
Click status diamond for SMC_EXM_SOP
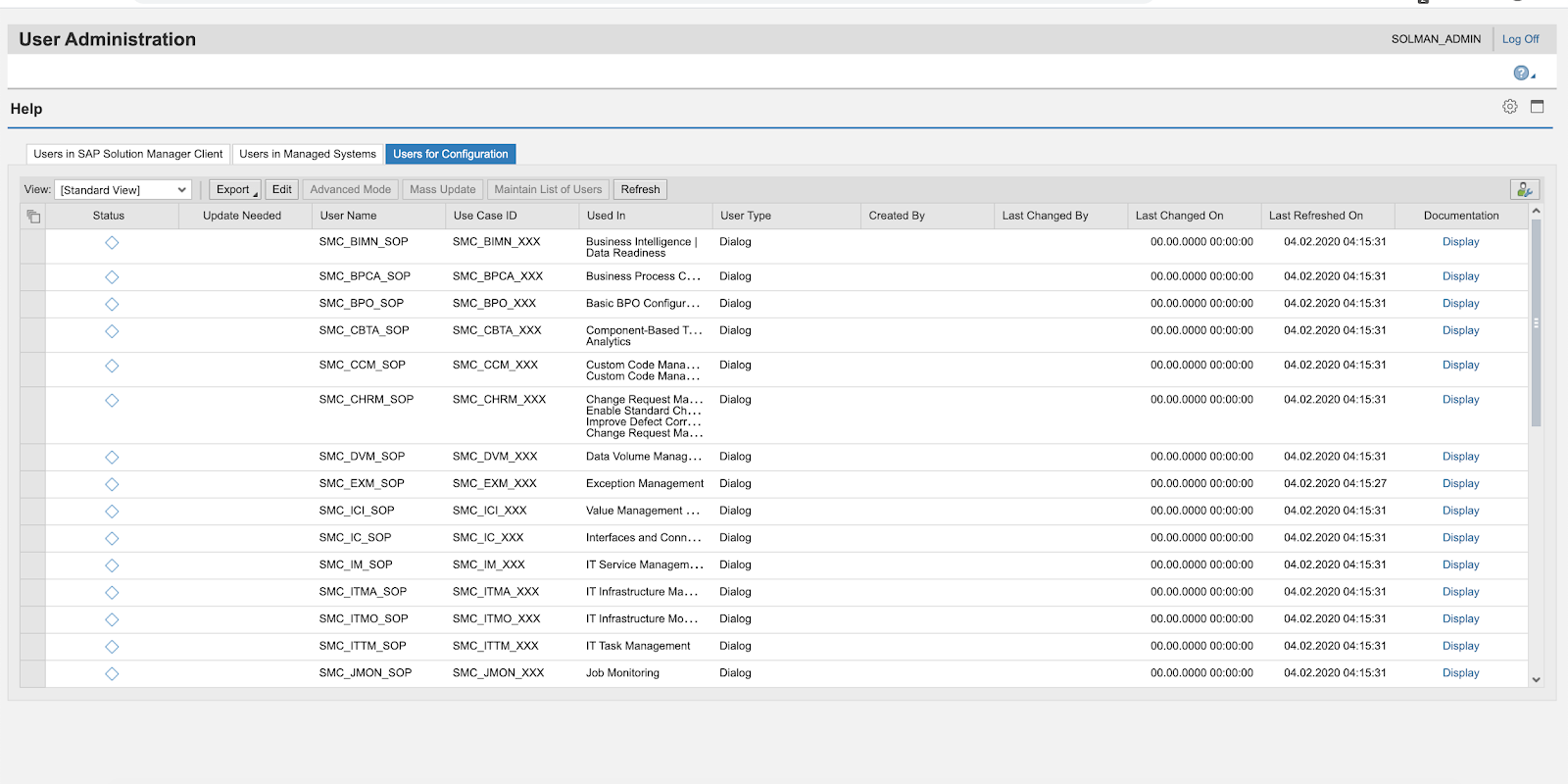point(112,484)
